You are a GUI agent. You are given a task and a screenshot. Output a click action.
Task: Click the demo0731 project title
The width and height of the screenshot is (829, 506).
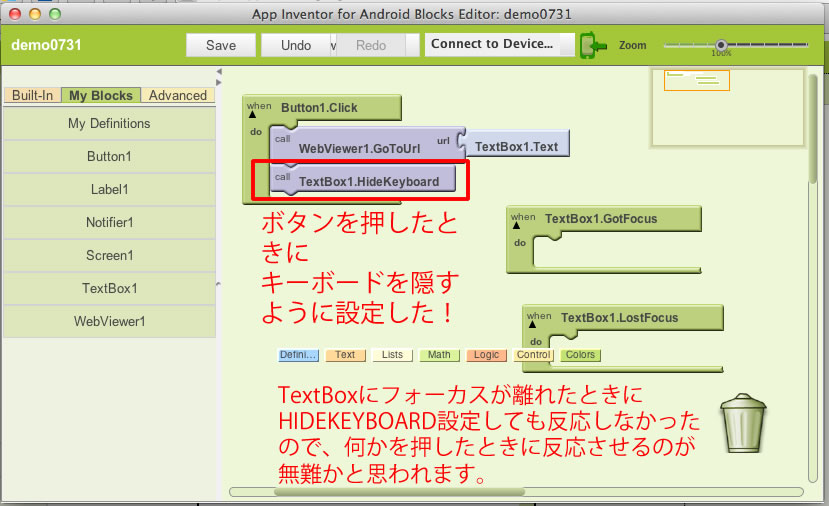click(x=46, y=45)
